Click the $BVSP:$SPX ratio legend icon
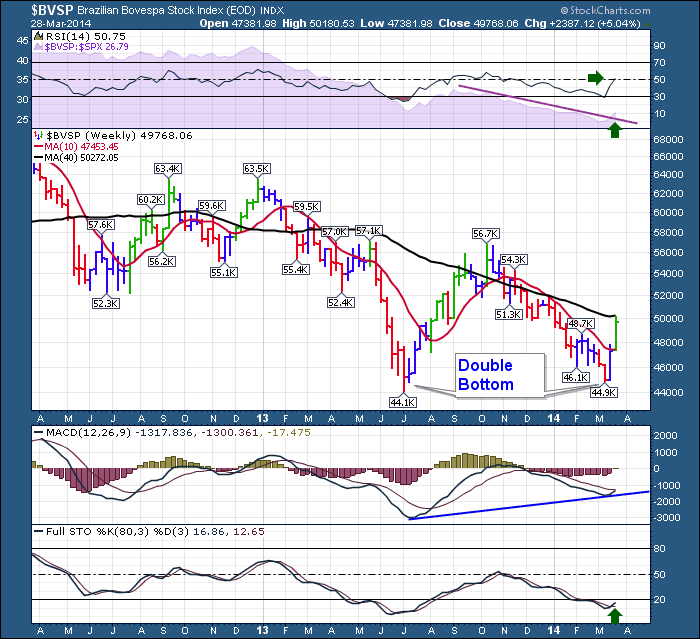 click(x=39, y=46)
